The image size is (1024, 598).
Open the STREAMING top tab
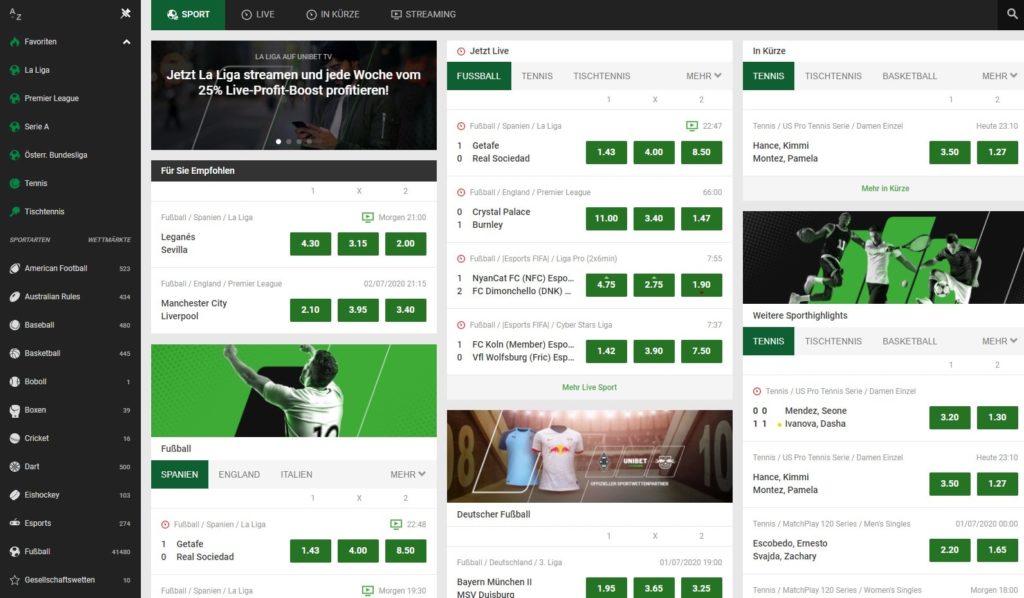point(423,14)
